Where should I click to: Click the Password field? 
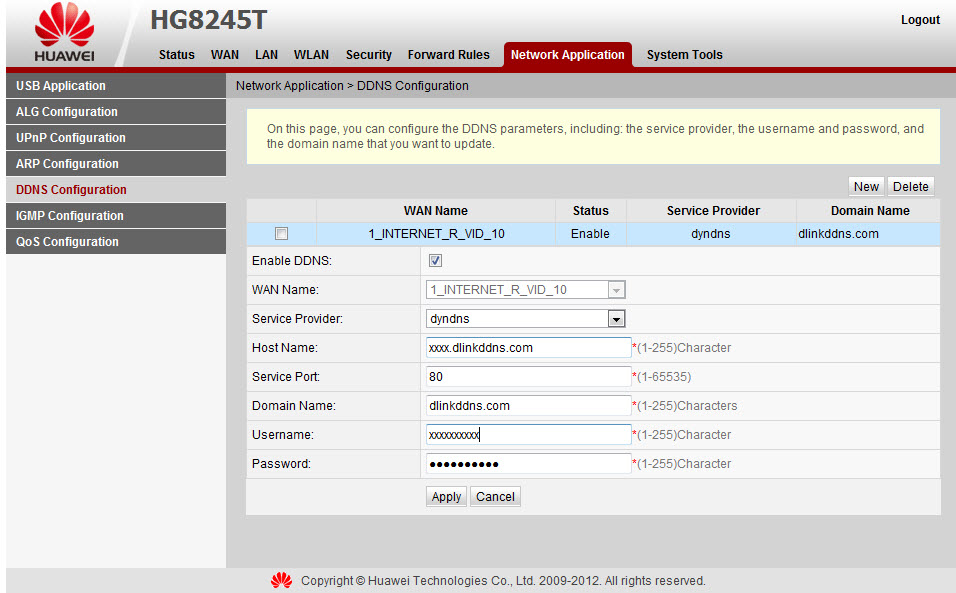528,464
